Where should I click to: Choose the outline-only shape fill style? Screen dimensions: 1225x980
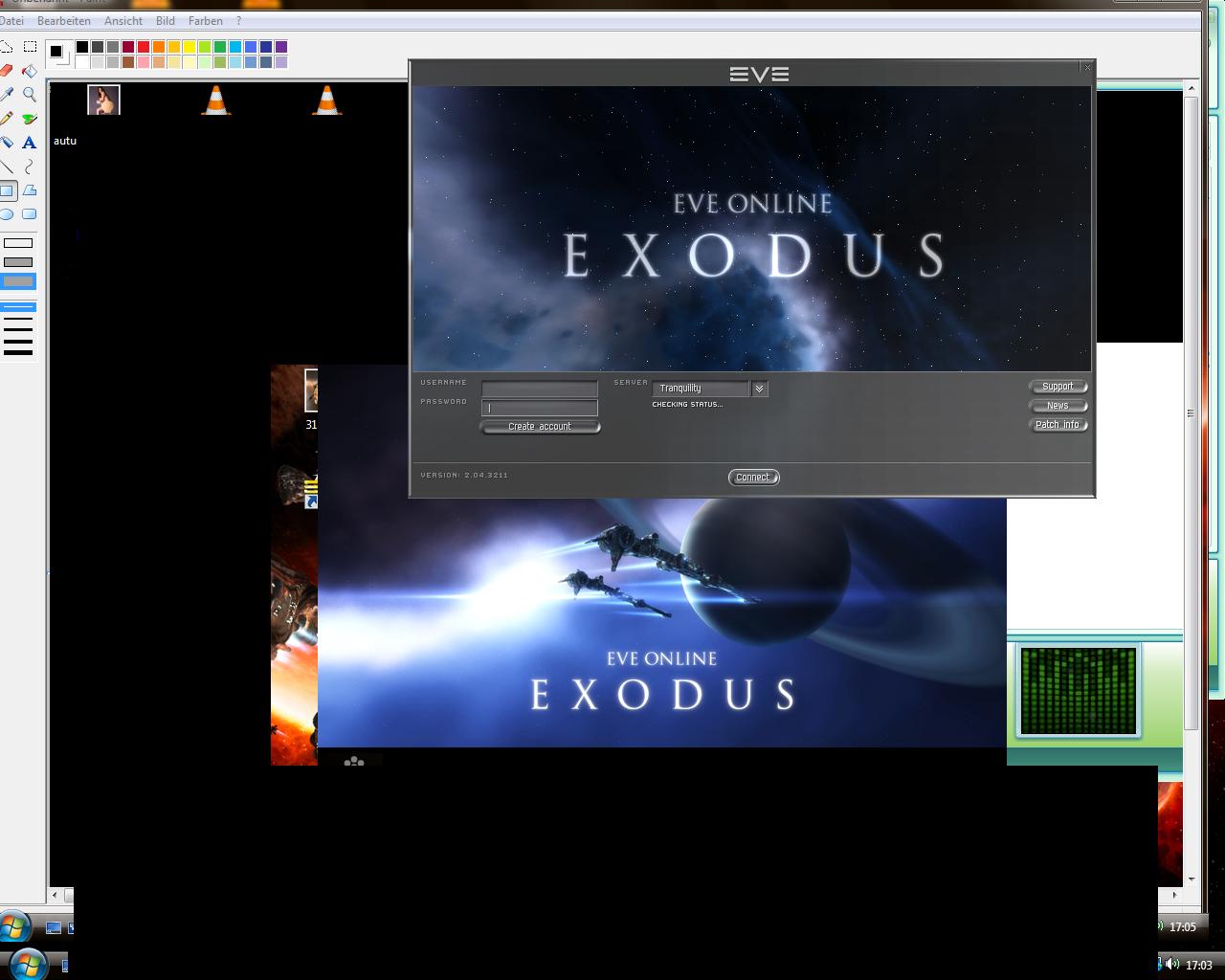point(18,243)
